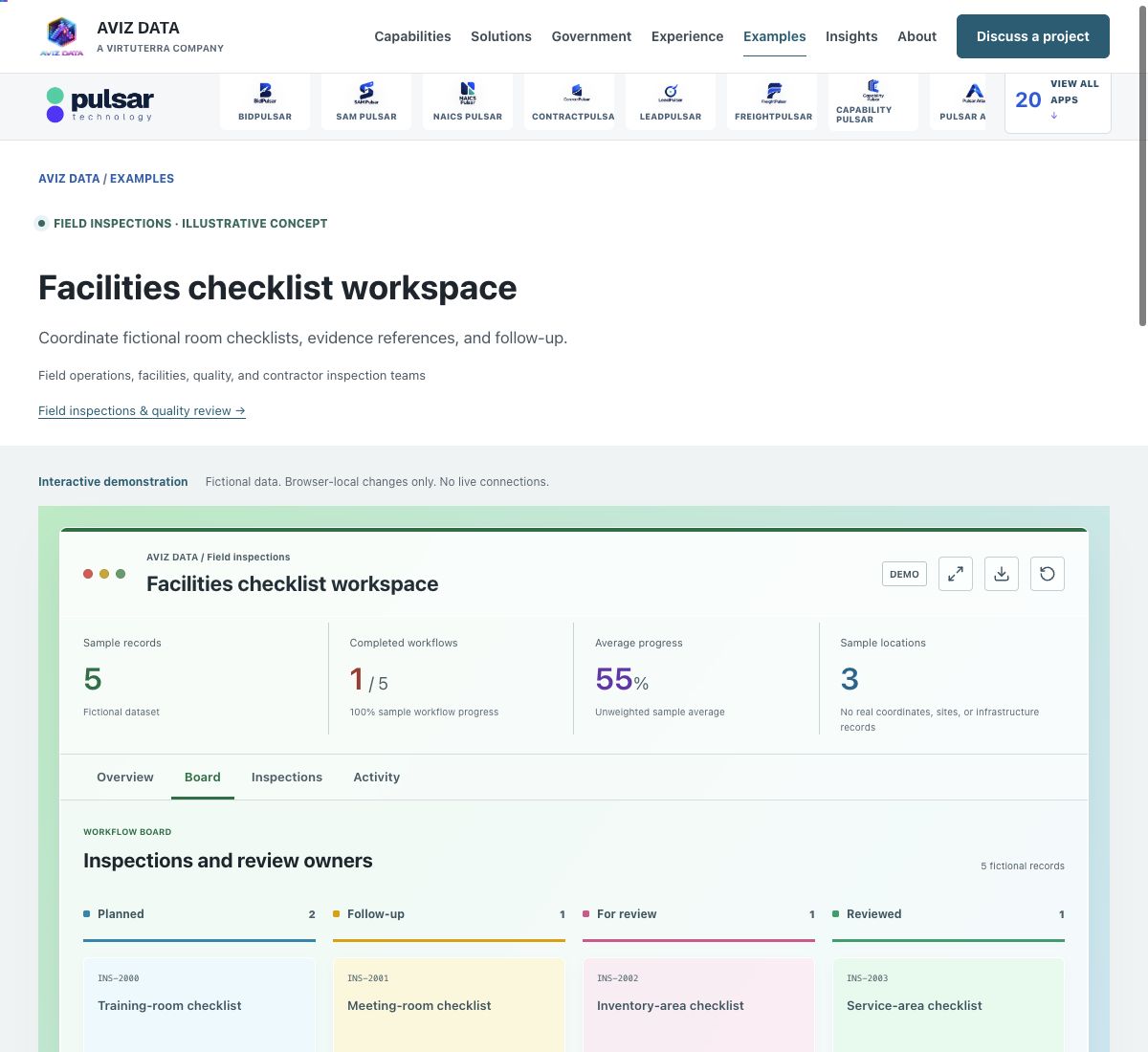Open the SAM Pulsar app tile
This screenshot has height=1052, width=1148.
(x=366, y=102)
